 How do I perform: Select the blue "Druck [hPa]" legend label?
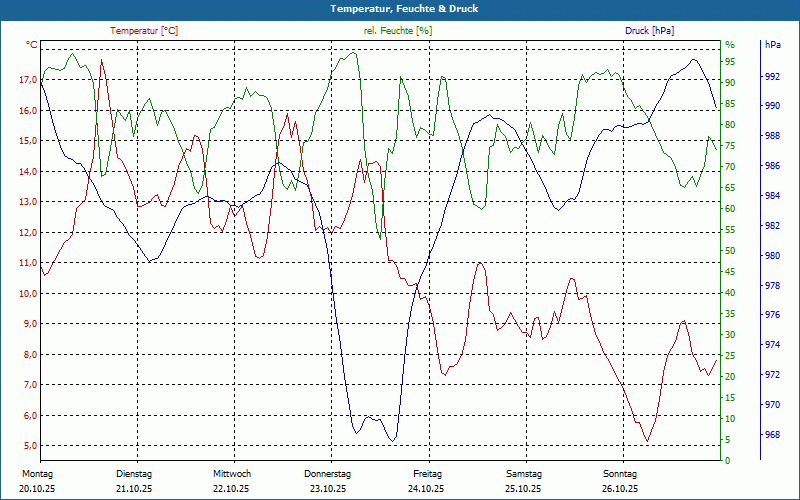point(649,31)
